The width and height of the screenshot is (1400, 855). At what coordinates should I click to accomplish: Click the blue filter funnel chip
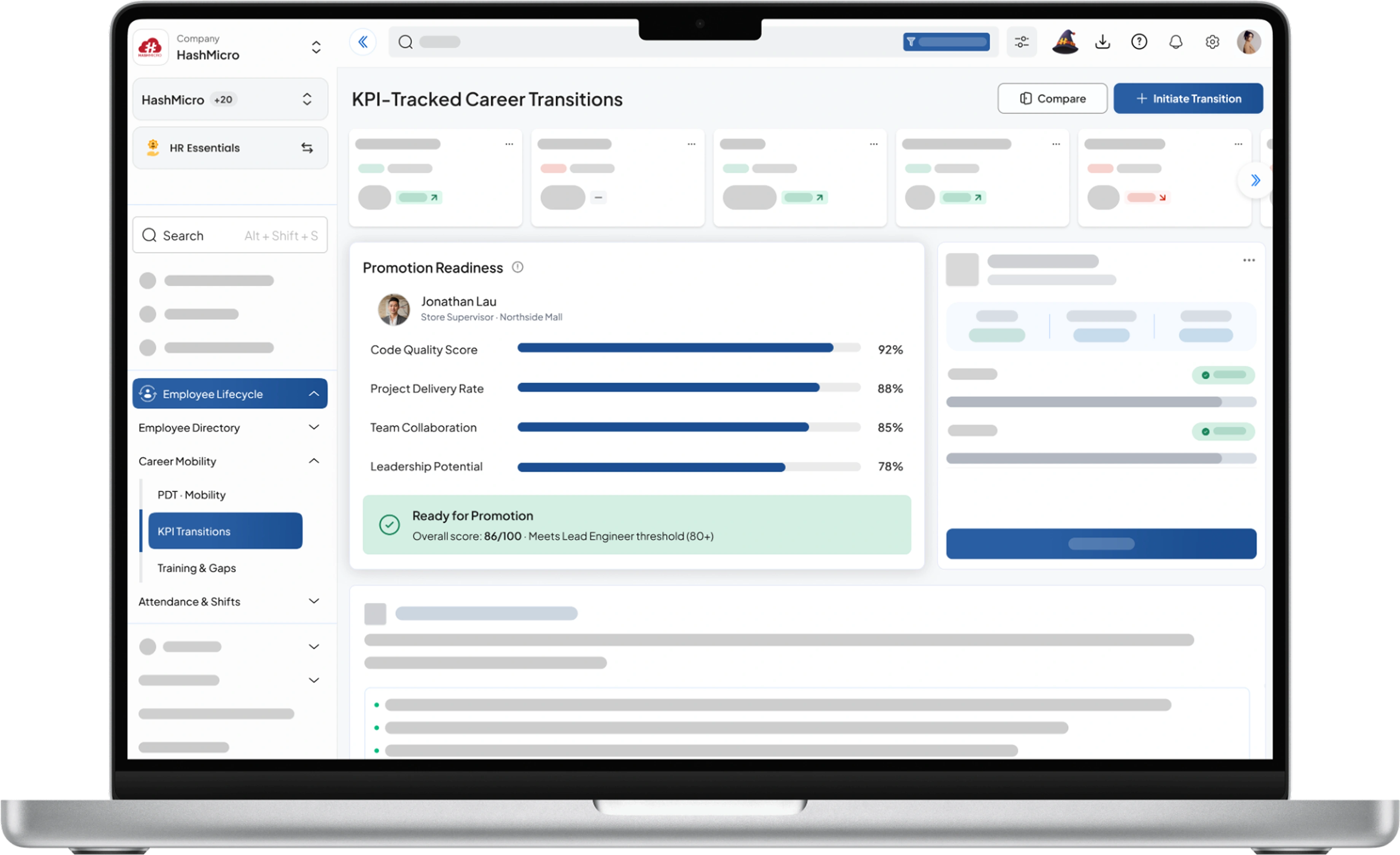[946, 41]
